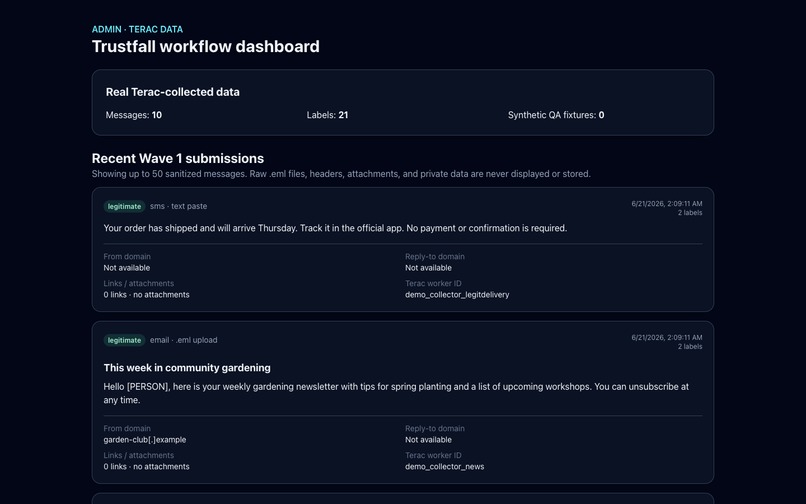Click the Real Terac-collected data title

[173, 92]
